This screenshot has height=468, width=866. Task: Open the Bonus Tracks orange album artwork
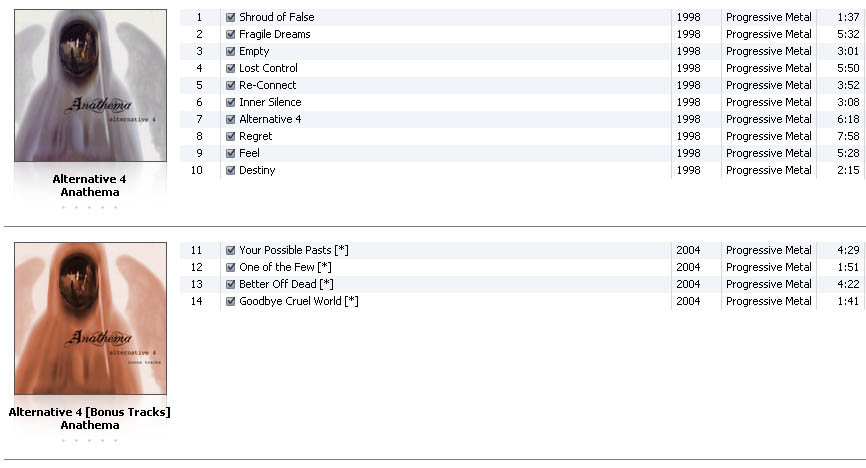pos(91,318)
